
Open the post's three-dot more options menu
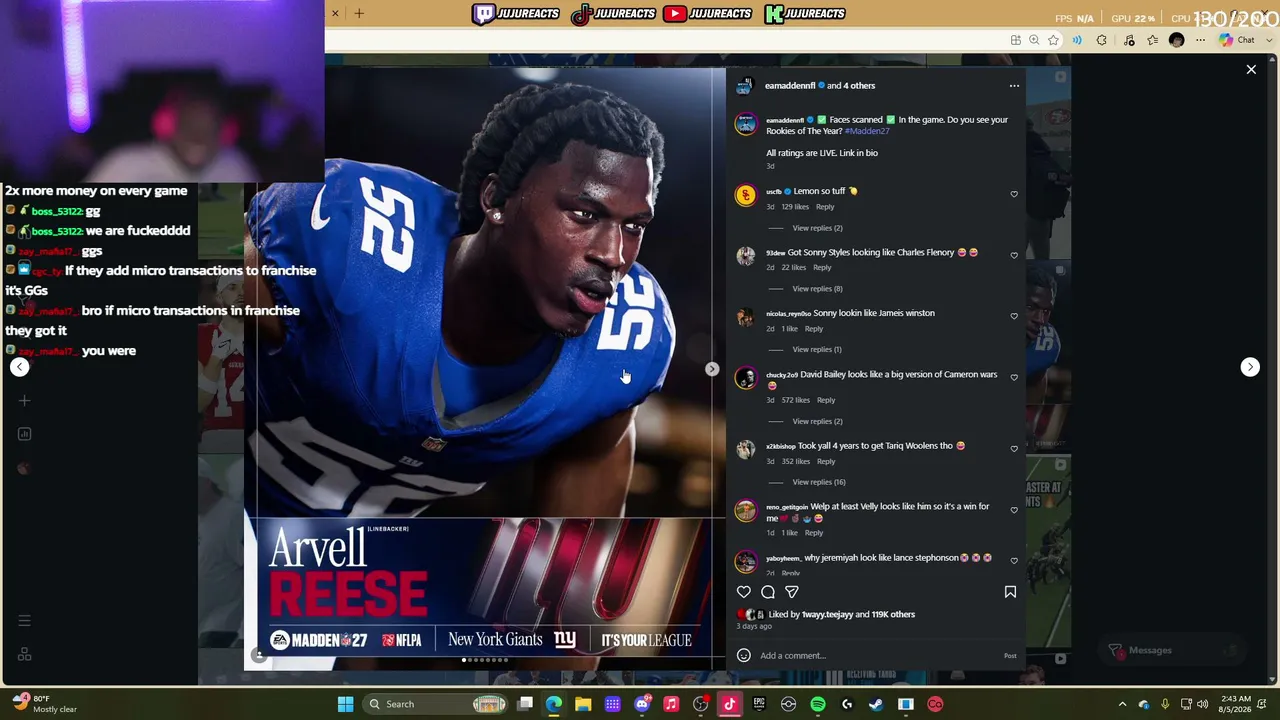click(1014, 86)
